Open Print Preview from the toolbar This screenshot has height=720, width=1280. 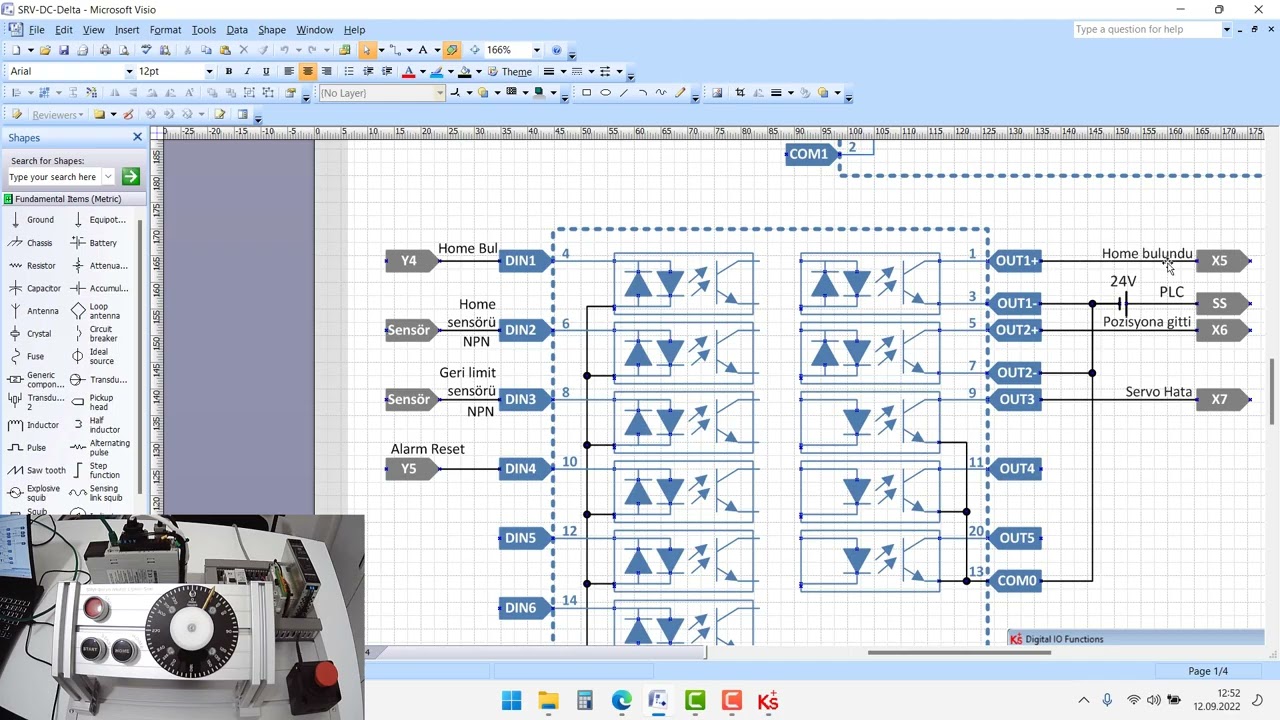click(x=124, y=50)
